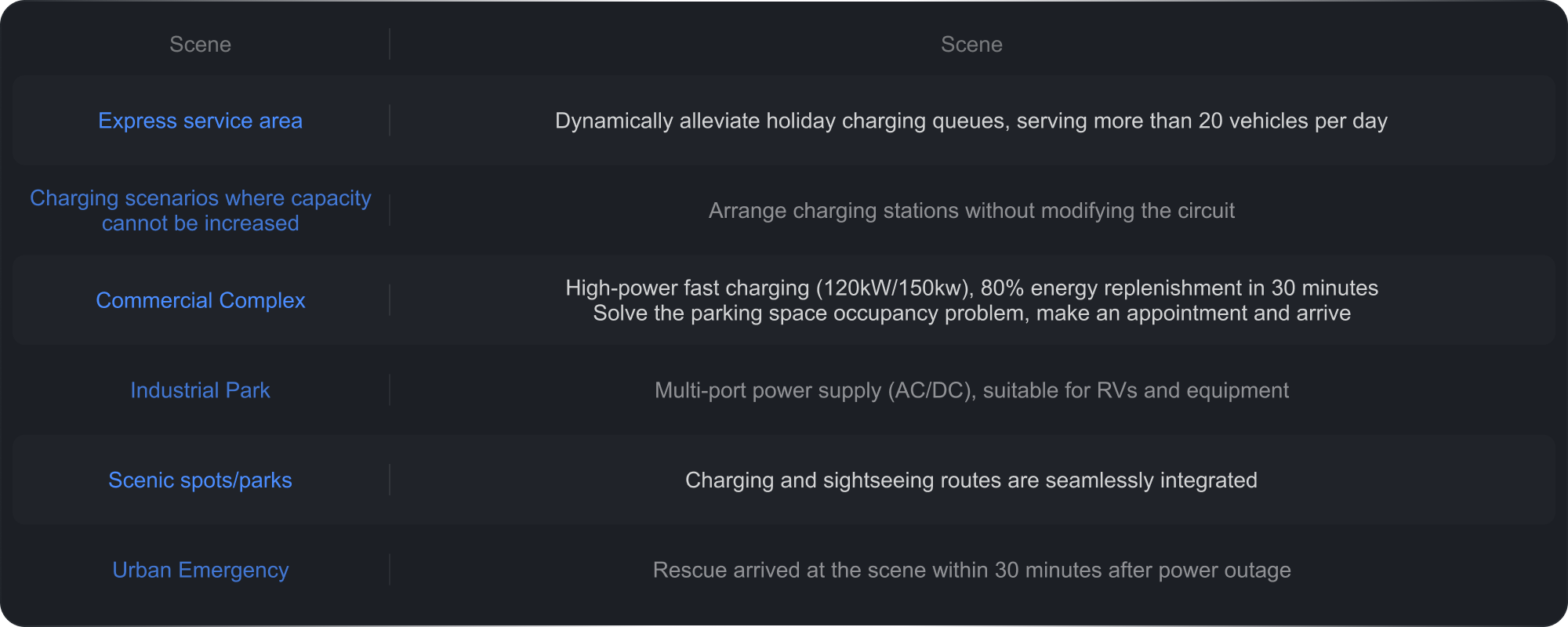This screenshot has width=1568, height=627.
Task: Click the left Scene column header
Action: click(x=200, y=45)
